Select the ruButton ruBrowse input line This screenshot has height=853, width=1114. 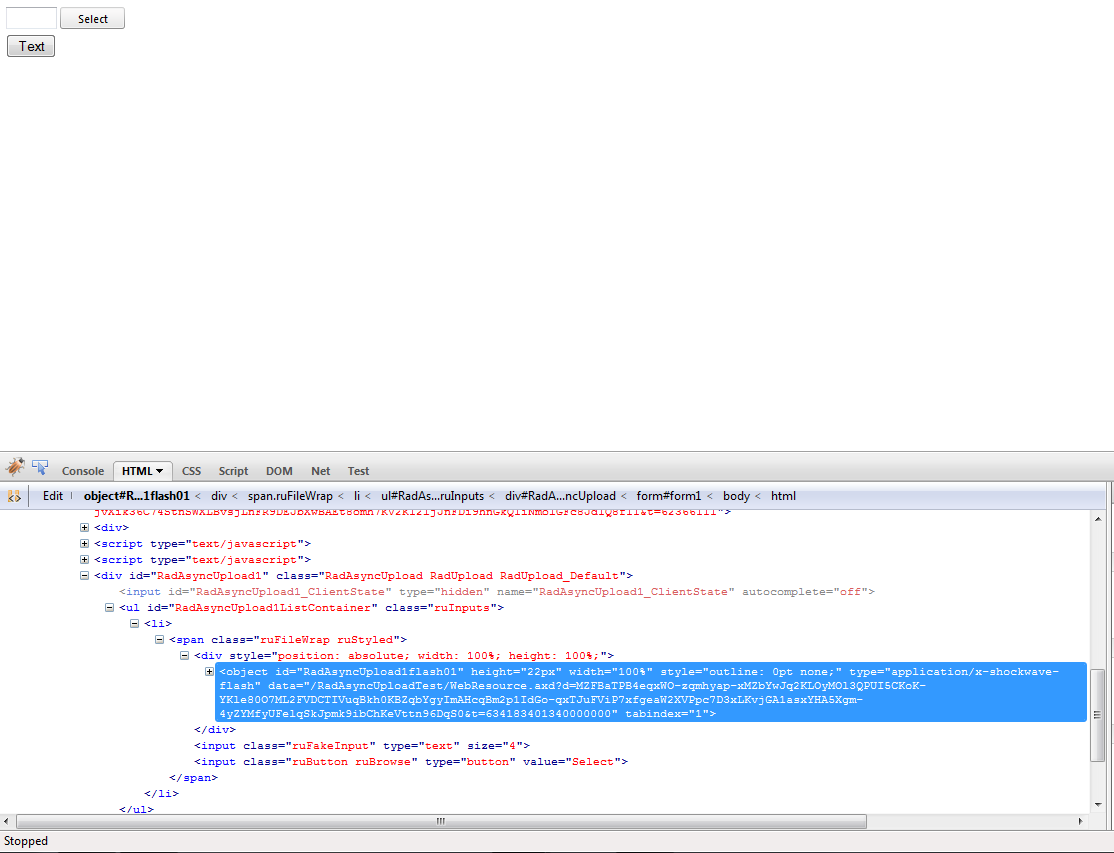pos(411,762)
